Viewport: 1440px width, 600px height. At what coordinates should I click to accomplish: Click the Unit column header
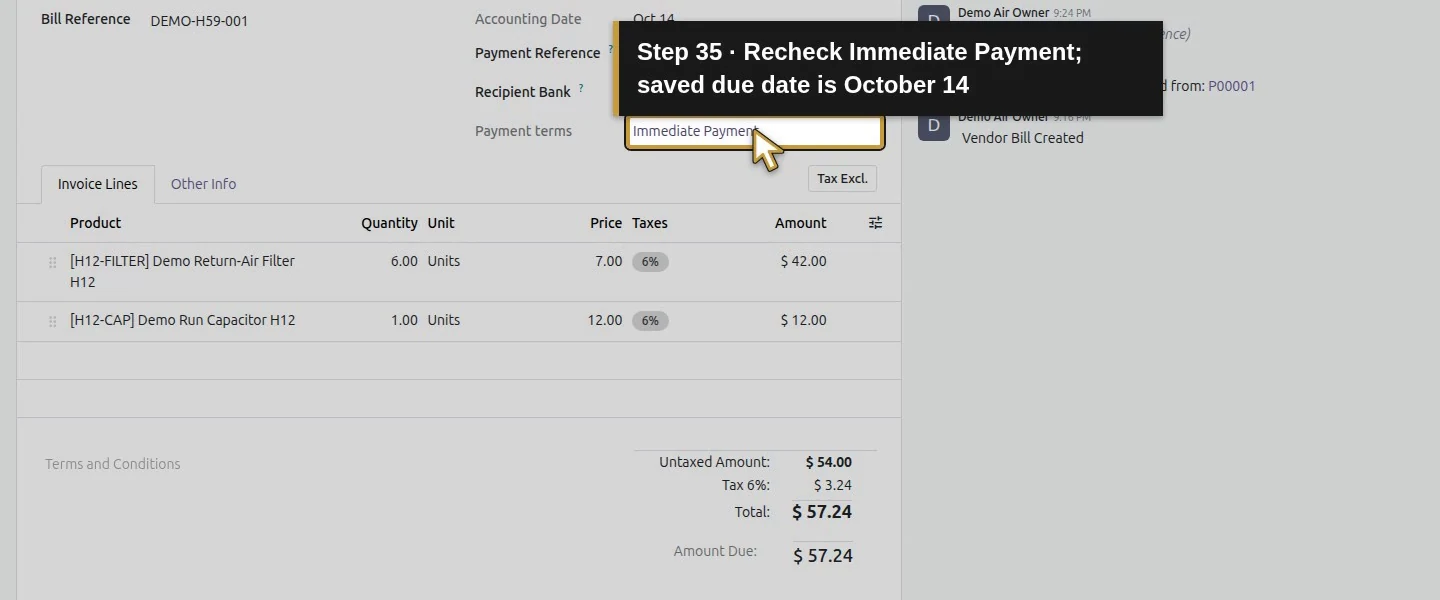tap(441, 223)
